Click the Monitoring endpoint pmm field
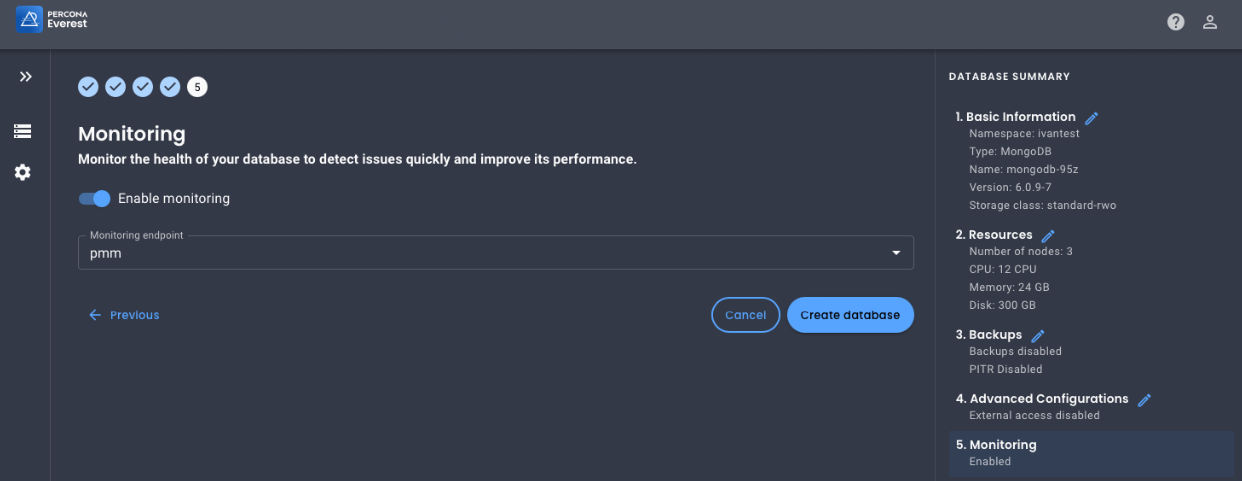This screenshot has width=1242, height=481. click(x=480, y=253)
